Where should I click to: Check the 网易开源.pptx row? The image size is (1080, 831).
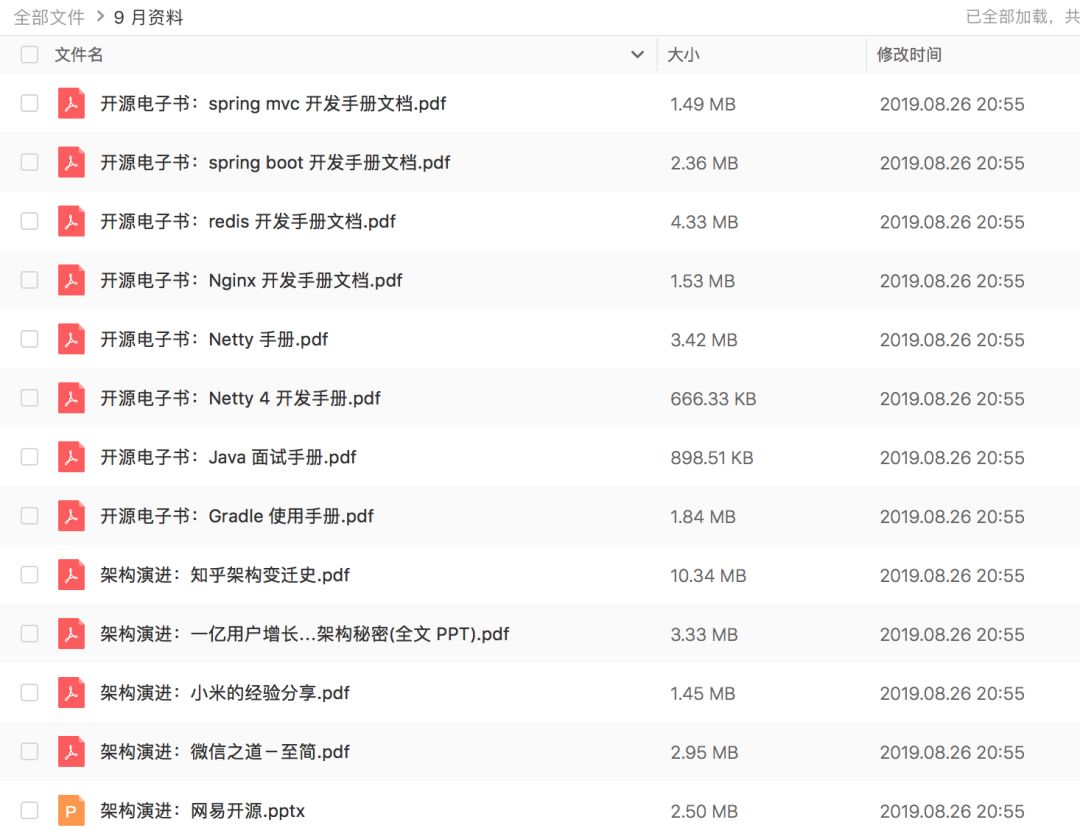[30, 810]
